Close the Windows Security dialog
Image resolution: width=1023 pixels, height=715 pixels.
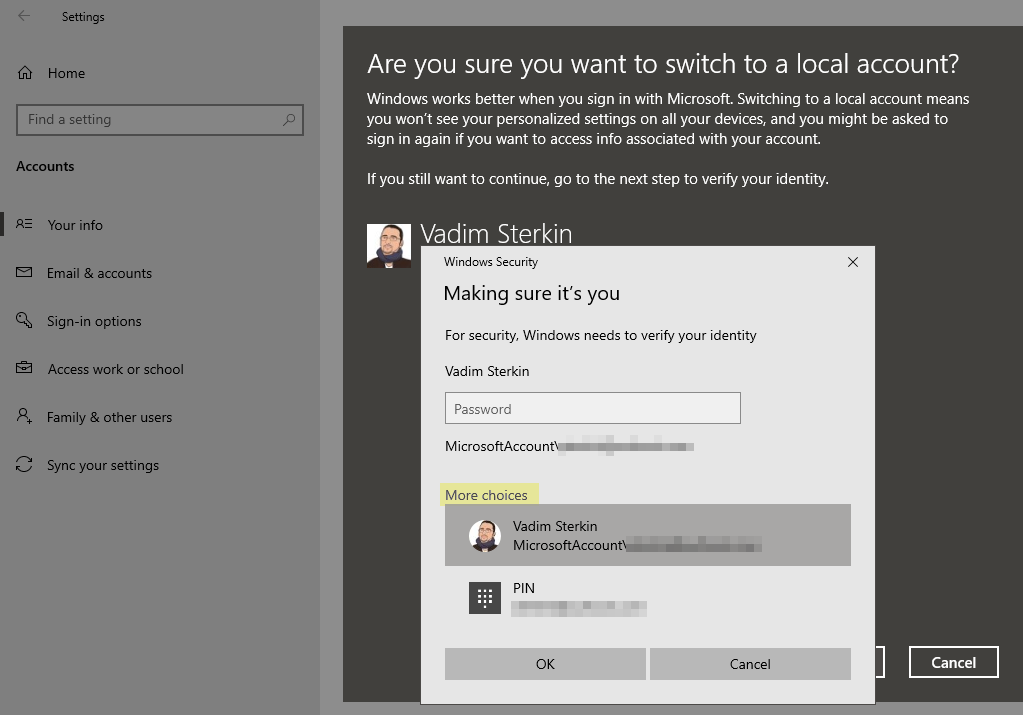point(853,262)
